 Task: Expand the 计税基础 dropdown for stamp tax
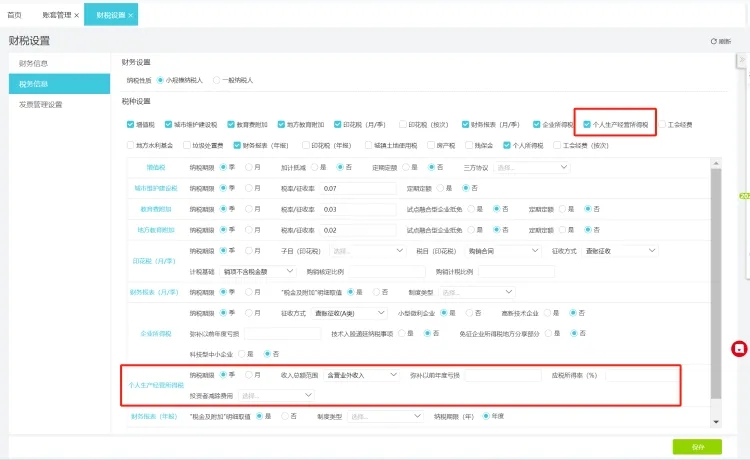click(x=258, y=271)
